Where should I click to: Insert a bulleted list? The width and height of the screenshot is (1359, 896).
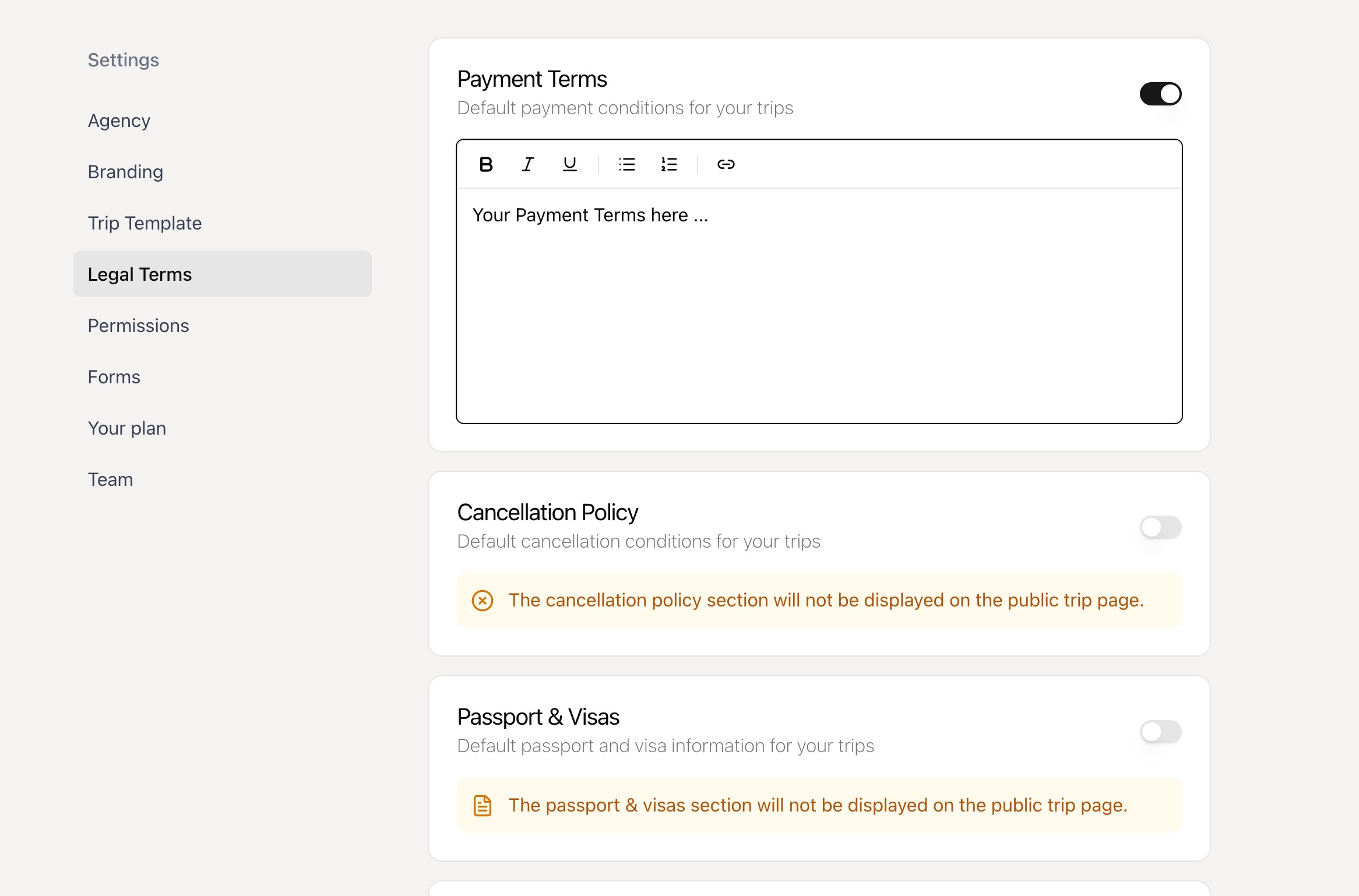tap(626, 164)
